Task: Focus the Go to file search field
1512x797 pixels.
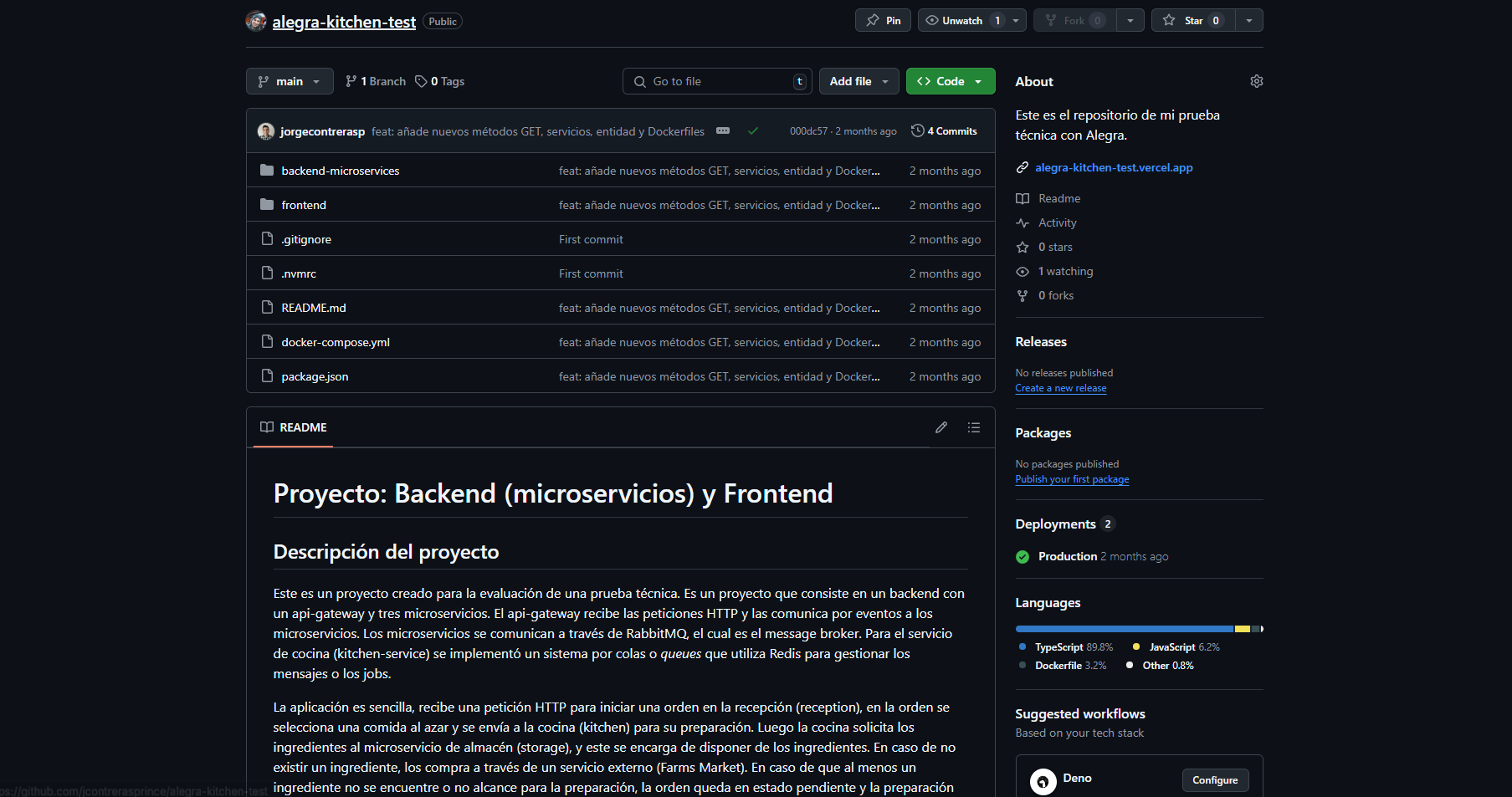Action: (717, 81)
